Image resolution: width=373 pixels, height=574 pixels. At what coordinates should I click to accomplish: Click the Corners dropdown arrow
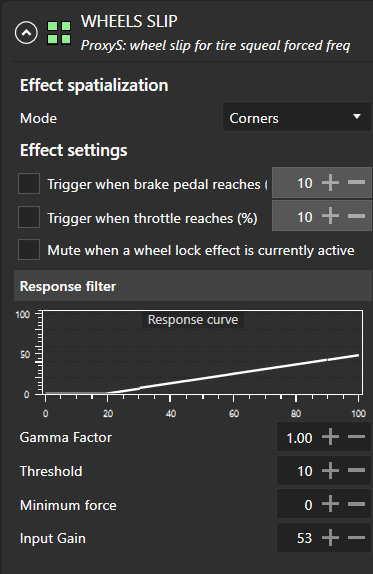pyautogui.click(x=357, y=117)
